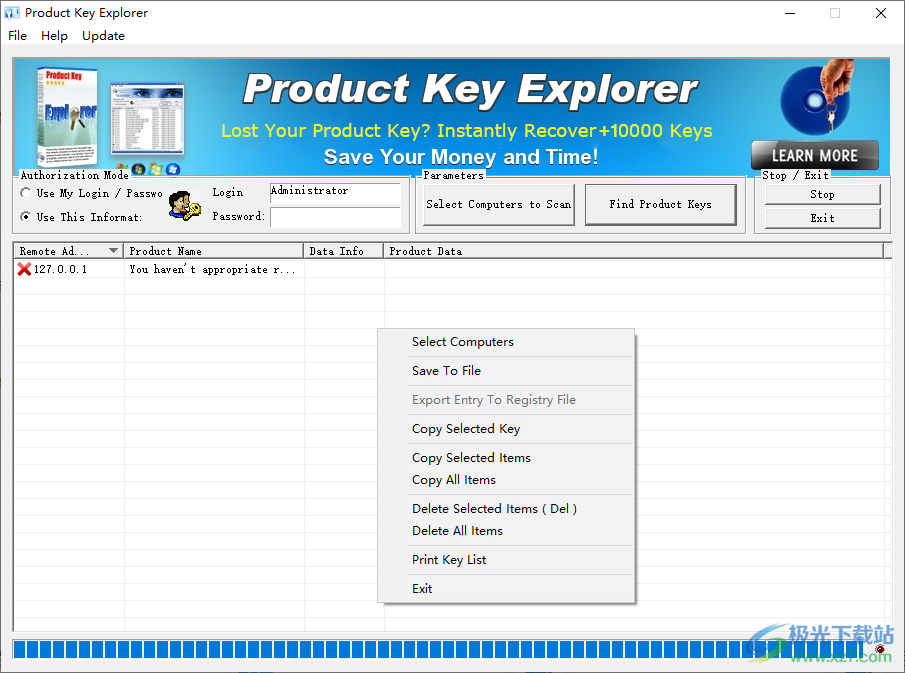Click the Exit button in the Stop / Exit group
Viewport: 905px width, 673px height.
click(822, 218)
